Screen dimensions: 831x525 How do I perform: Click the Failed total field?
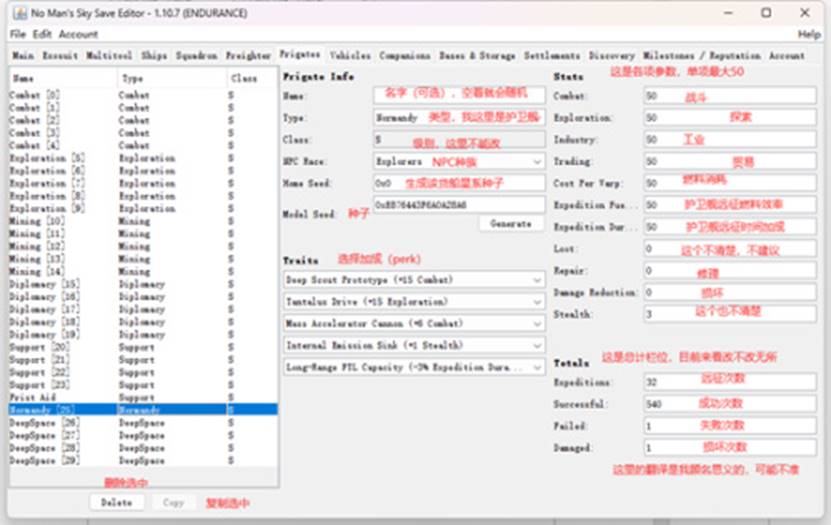tap(730, 426)
